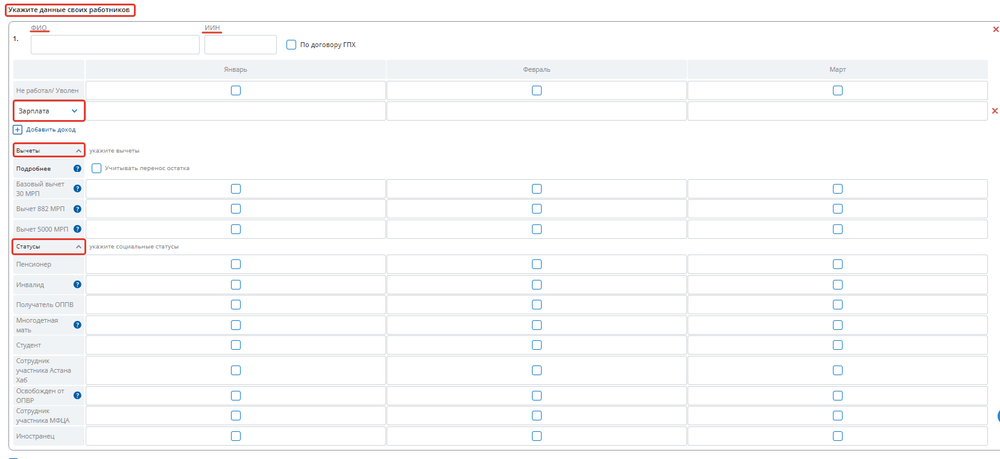Click 'укажите социальные статусы' hint text
Screen dimensions: 1000x459
[x=134, y=247]
